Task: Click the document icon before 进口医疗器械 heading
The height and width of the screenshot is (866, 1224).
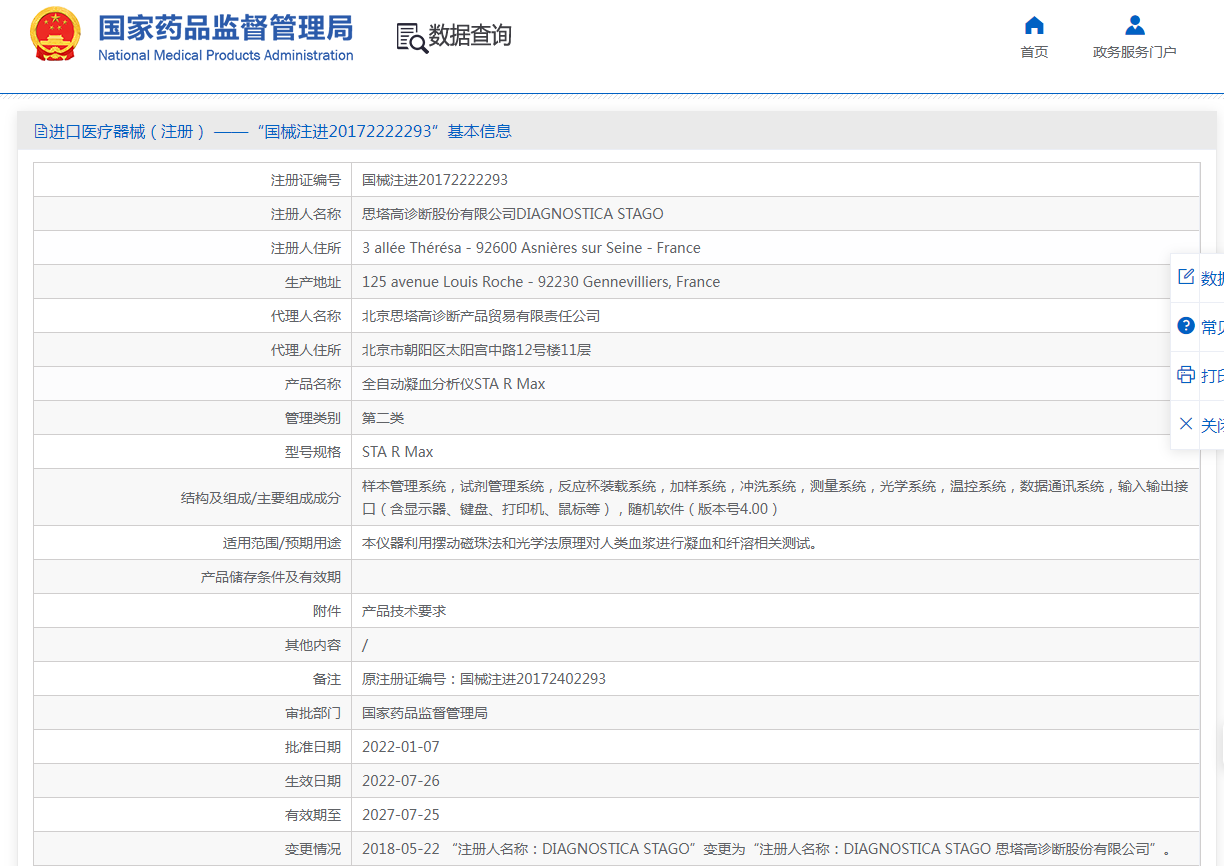Action: pyautogui.click(x=41, y=131)
